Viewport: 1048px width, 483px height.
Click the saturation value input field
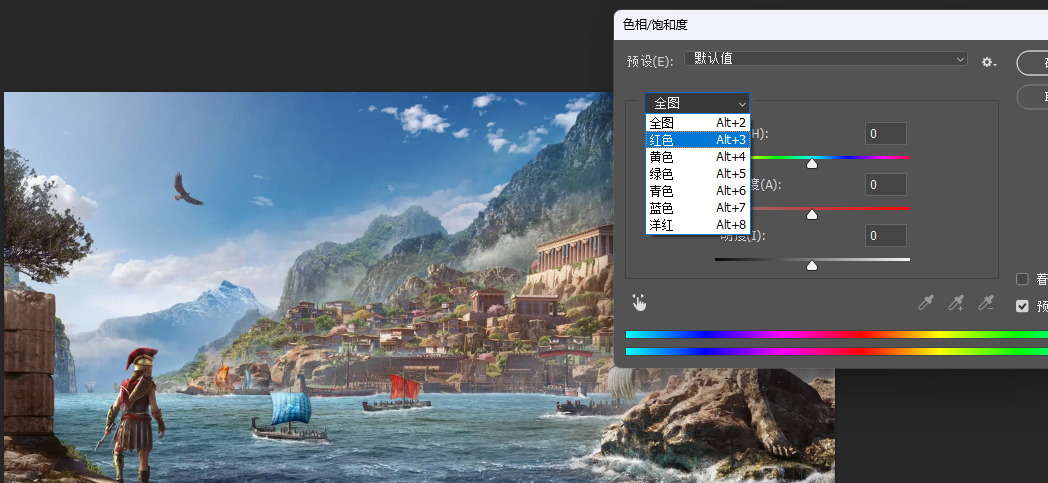coord(886,184)
